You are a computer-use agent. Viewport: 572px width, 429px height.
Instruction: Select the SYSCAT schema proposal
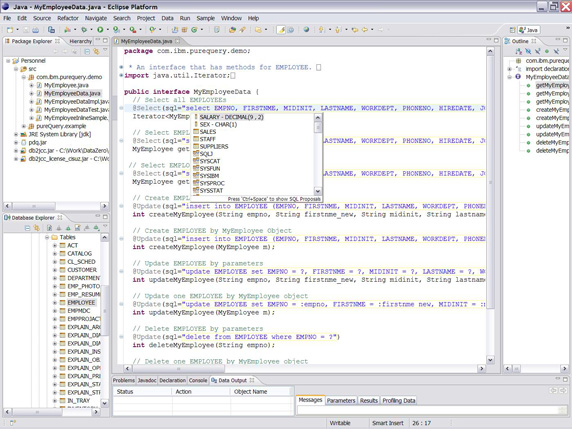pos(210,161)
